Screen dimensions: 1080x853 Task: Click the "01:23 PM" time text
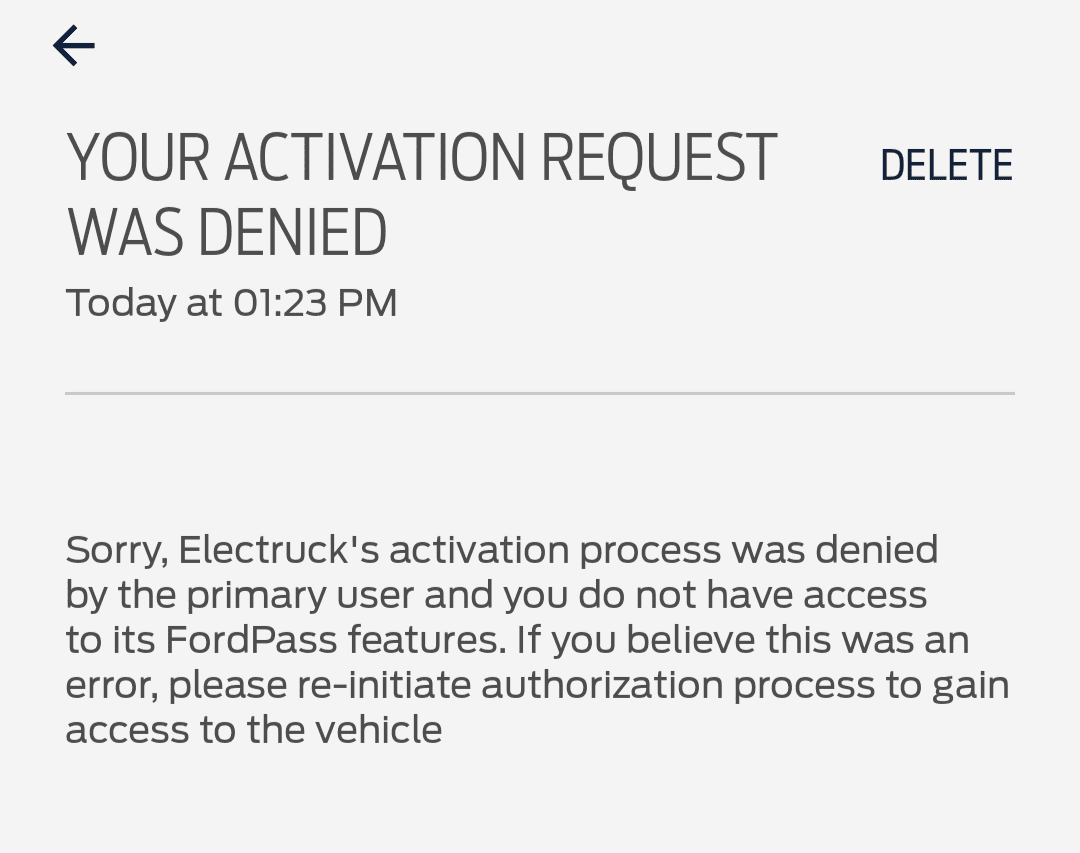pos(315,303)
